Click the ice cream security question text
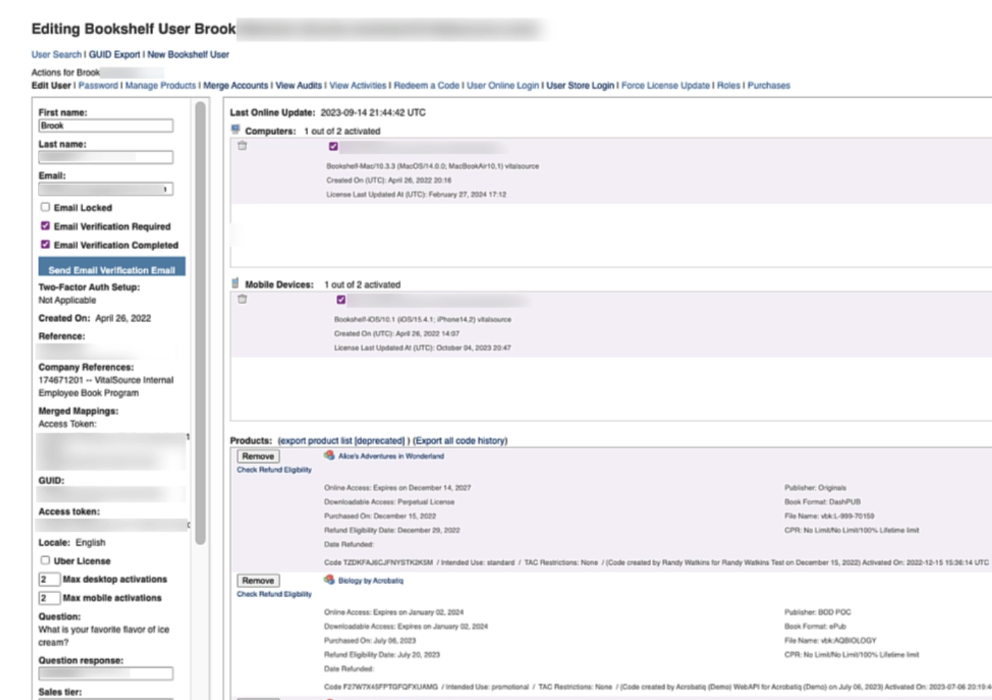 click(104, 636)
